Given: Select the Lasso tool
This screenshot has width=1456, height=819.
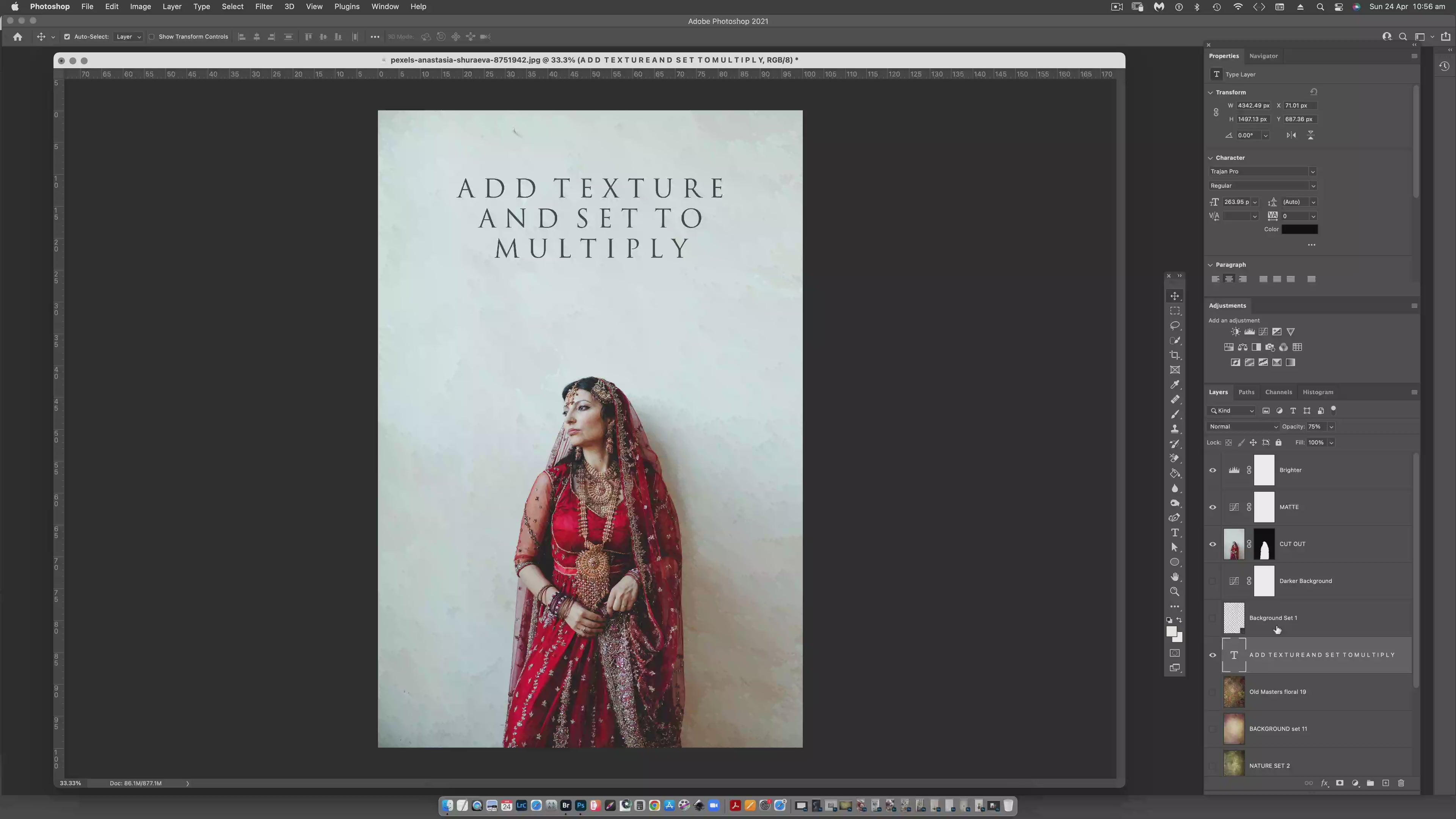Looking at the screenshot, I should point(1175,326).
